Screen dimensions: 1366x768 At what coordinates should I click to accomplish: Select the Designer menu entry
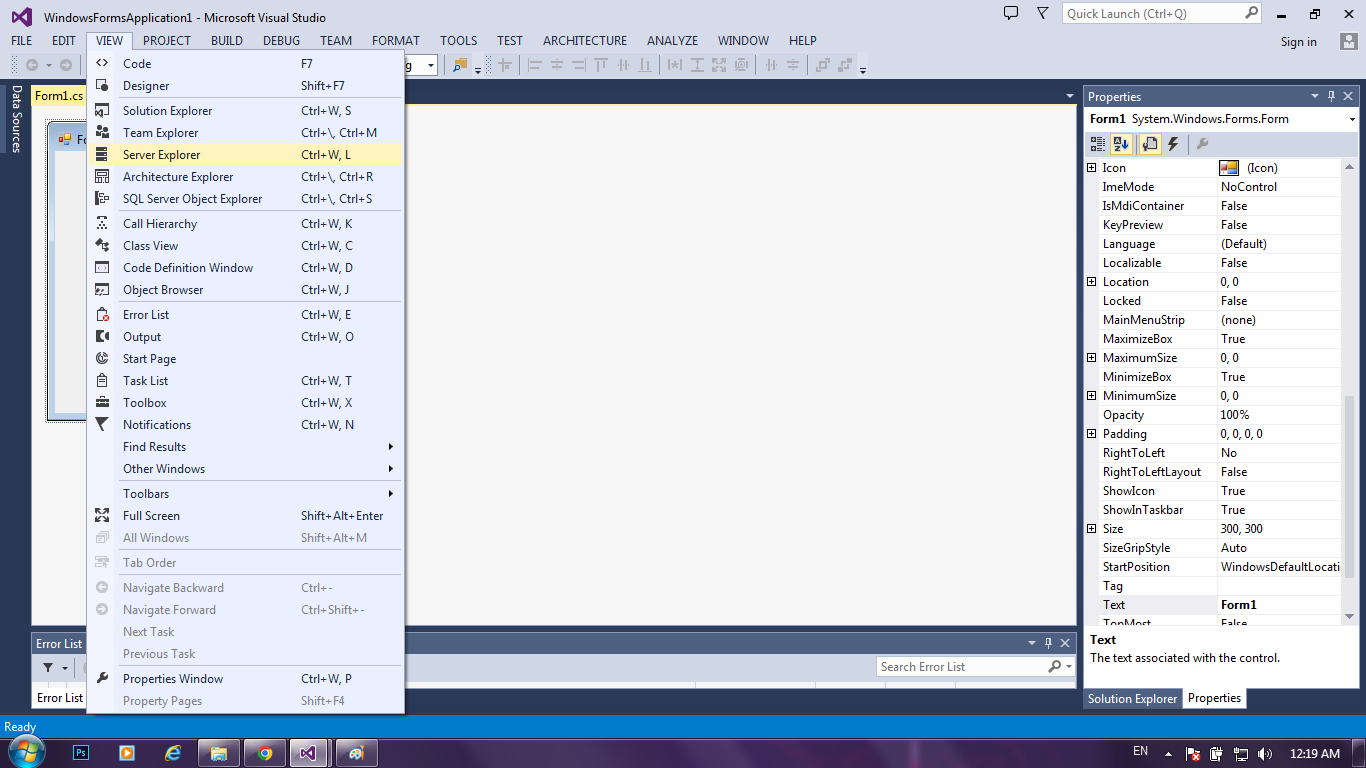tap(245, 86)
